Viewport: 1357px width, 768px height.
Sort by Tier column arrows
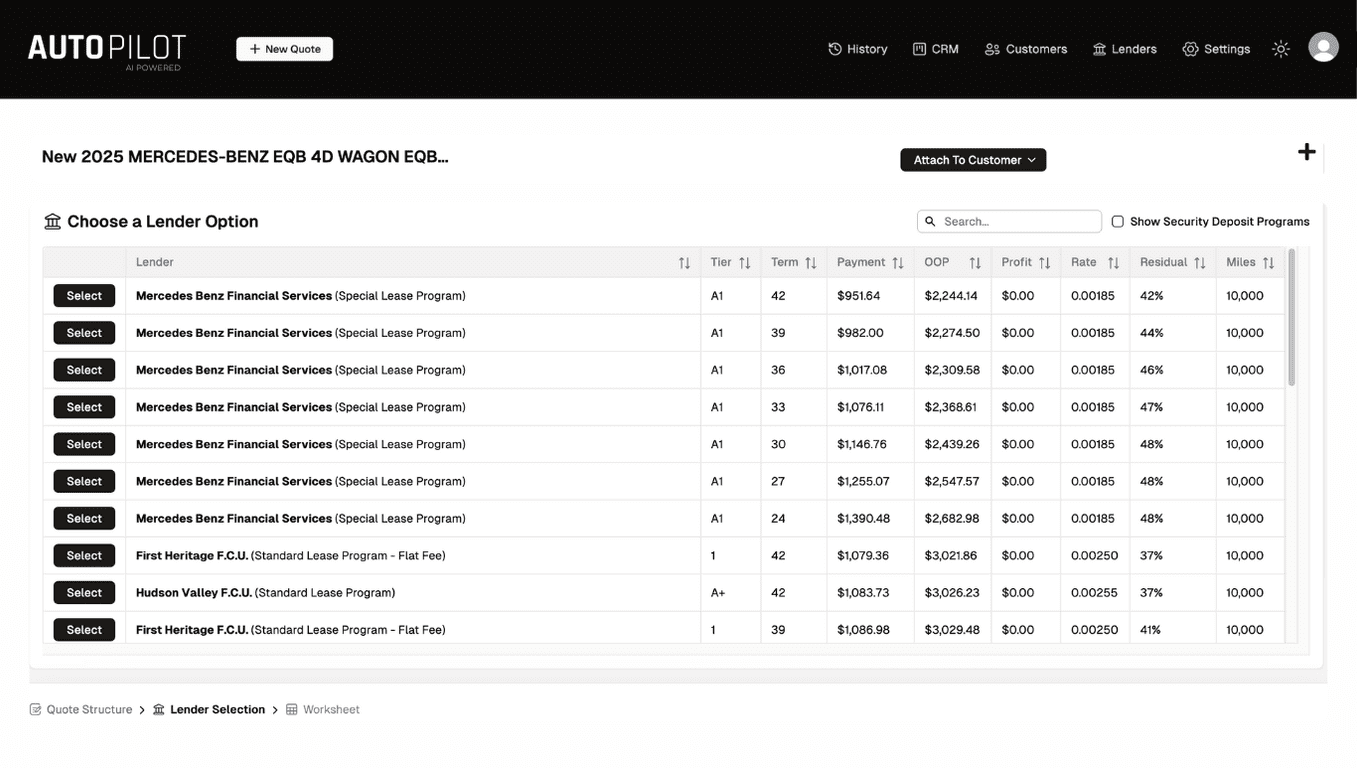(x=744, y=263)
